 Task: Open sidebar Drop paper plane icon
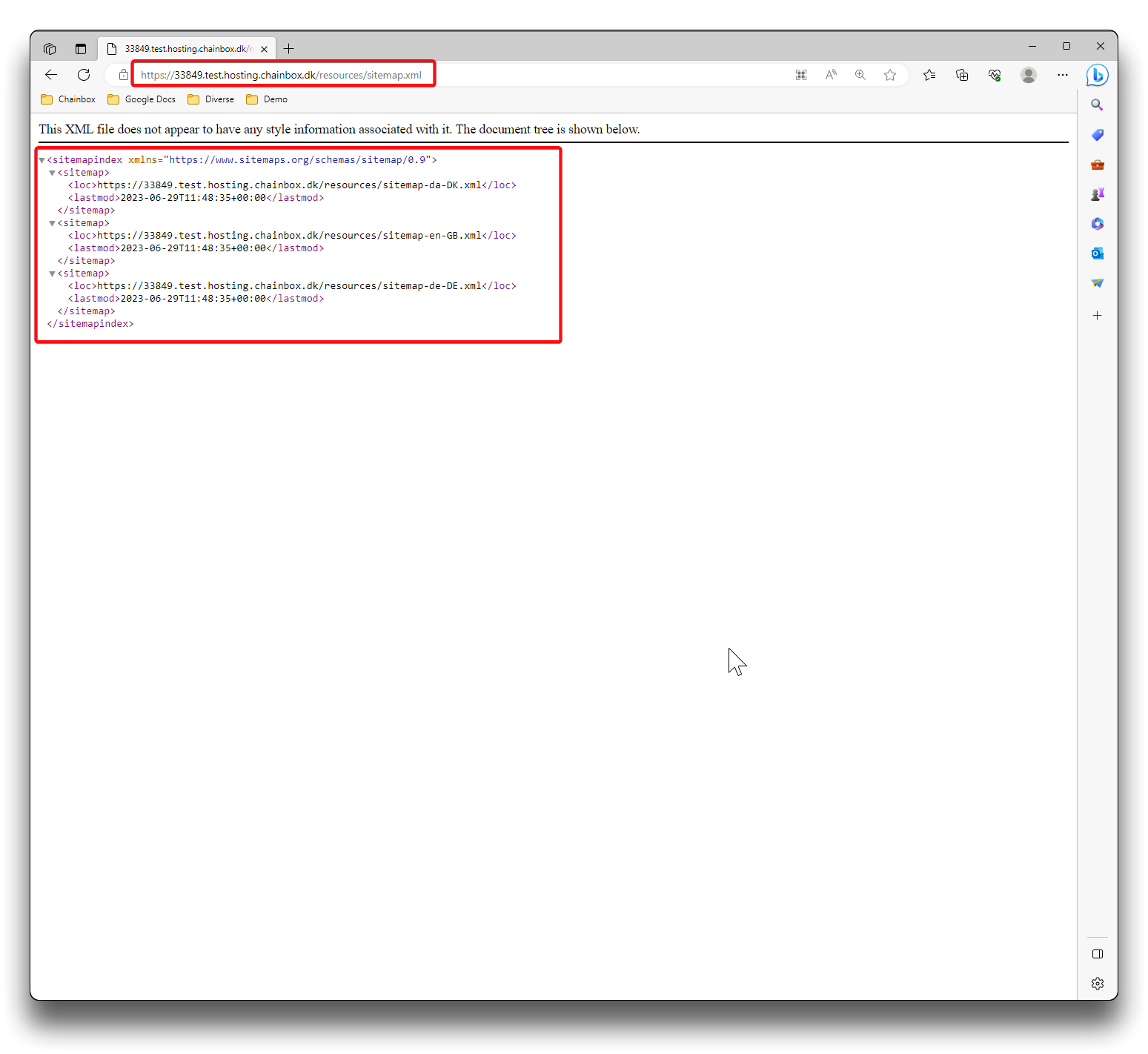coord(1098,283)
